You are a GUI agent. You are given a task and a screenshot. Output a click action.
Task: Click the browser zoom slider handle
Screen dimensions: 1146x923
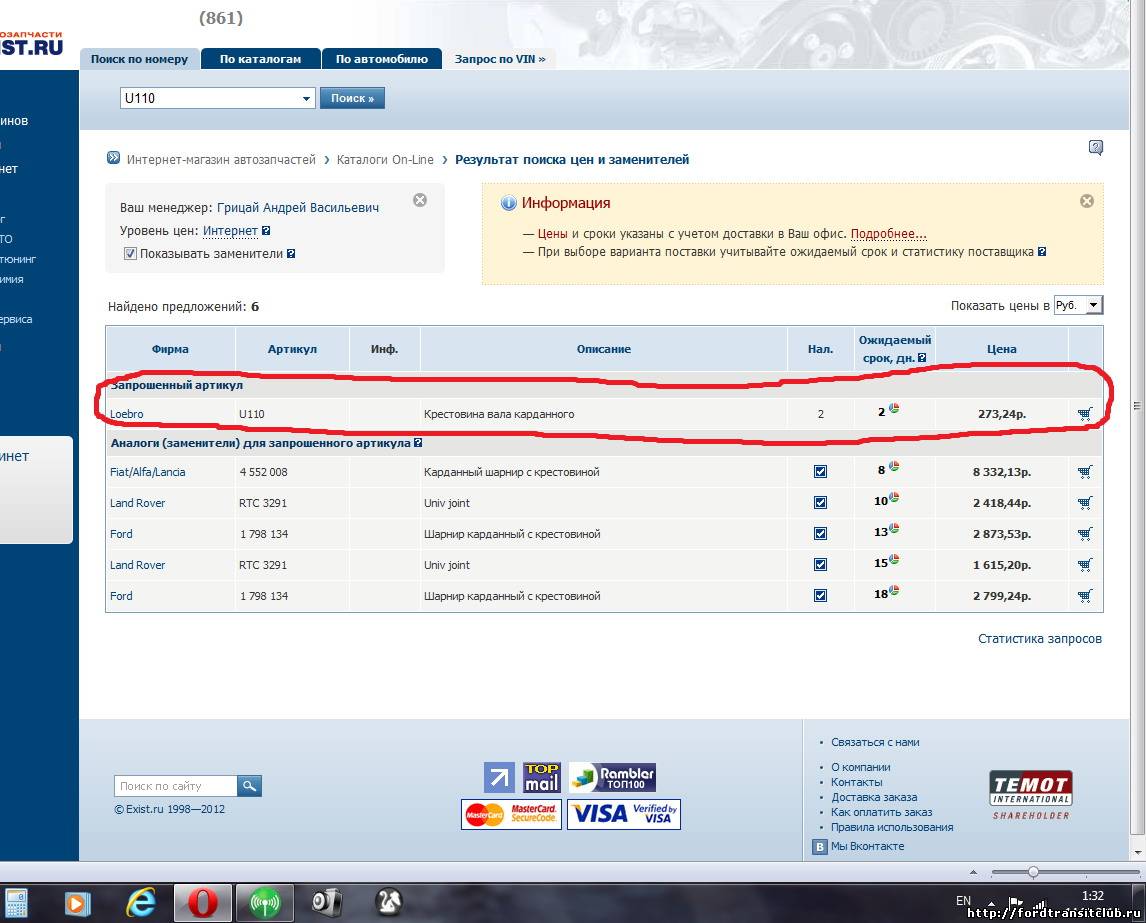(x=1033, y=872)
